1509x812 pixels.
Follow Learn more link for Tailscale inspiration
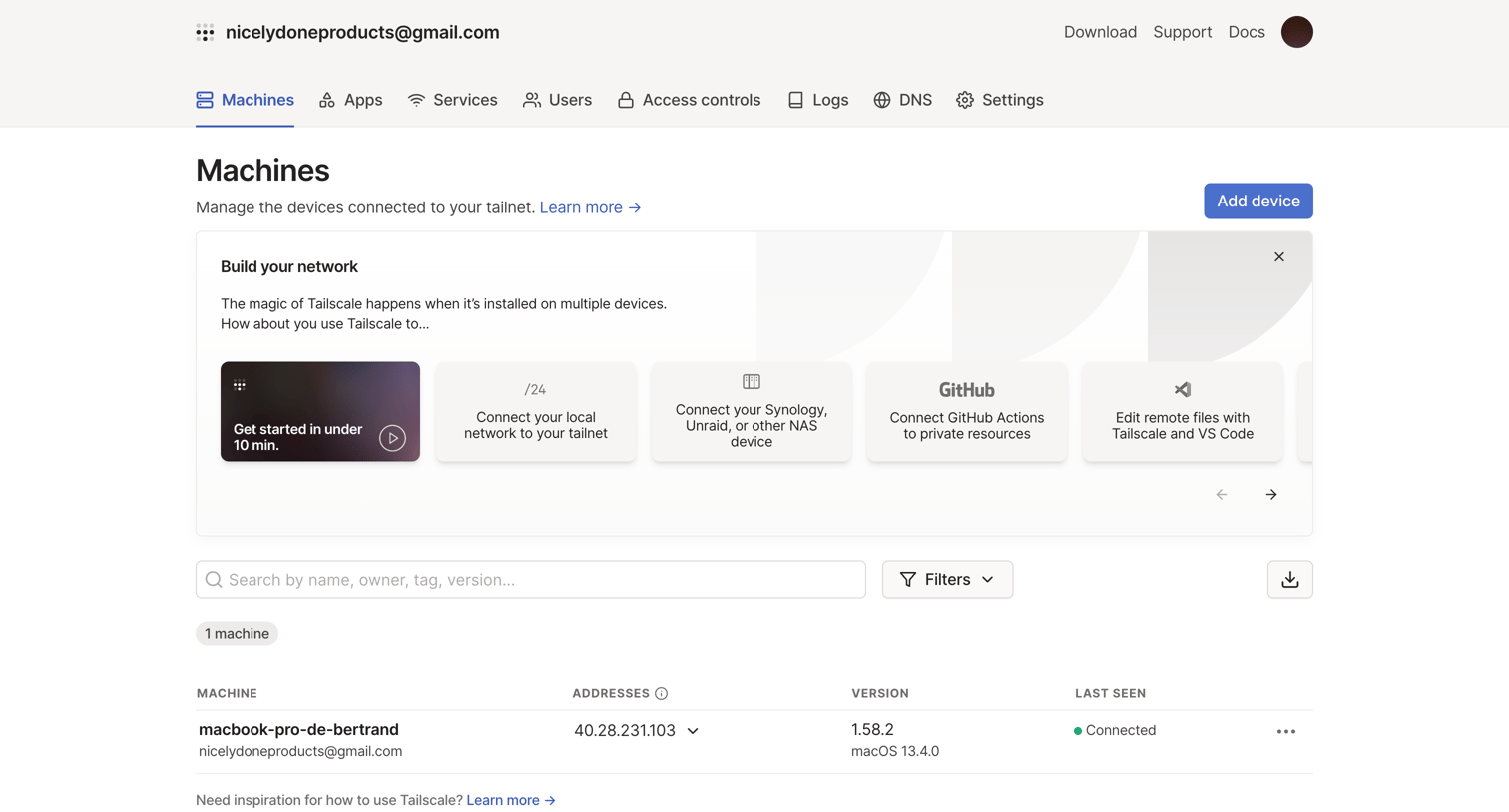511,800
